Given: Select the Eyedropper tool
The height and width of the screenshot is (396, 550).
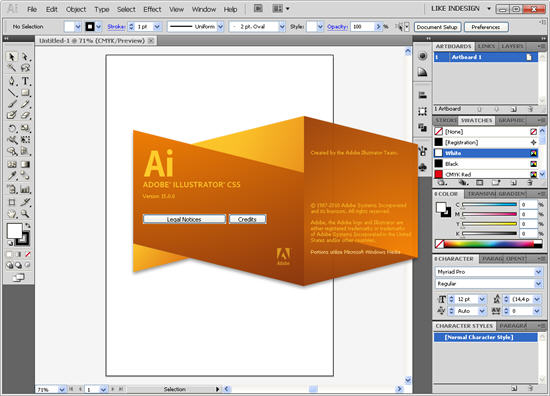Looking at the screenshot, I should [12, 175].
